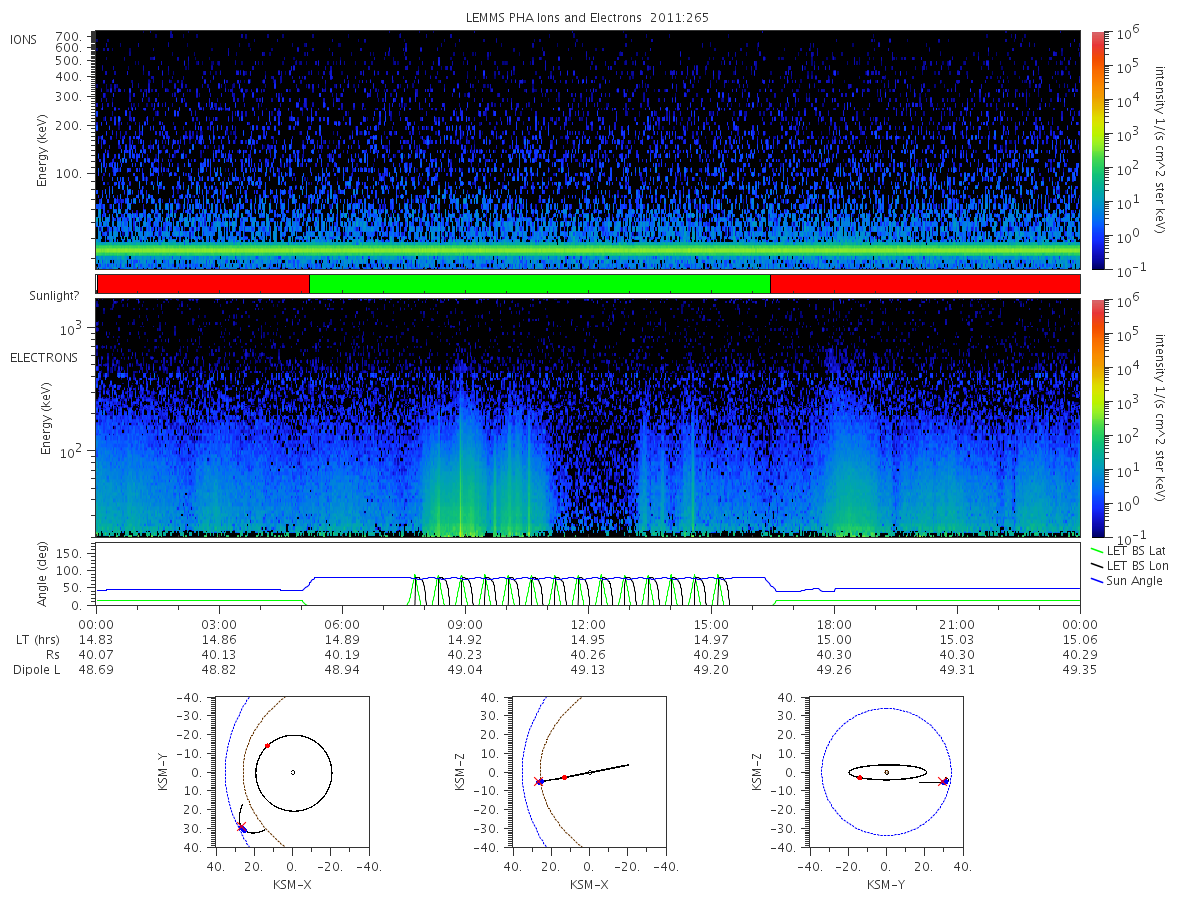This screenshot has height=900, width=1200.
Task: Click the Sun Angle legend entry
Action: (x=1127, y=581)
